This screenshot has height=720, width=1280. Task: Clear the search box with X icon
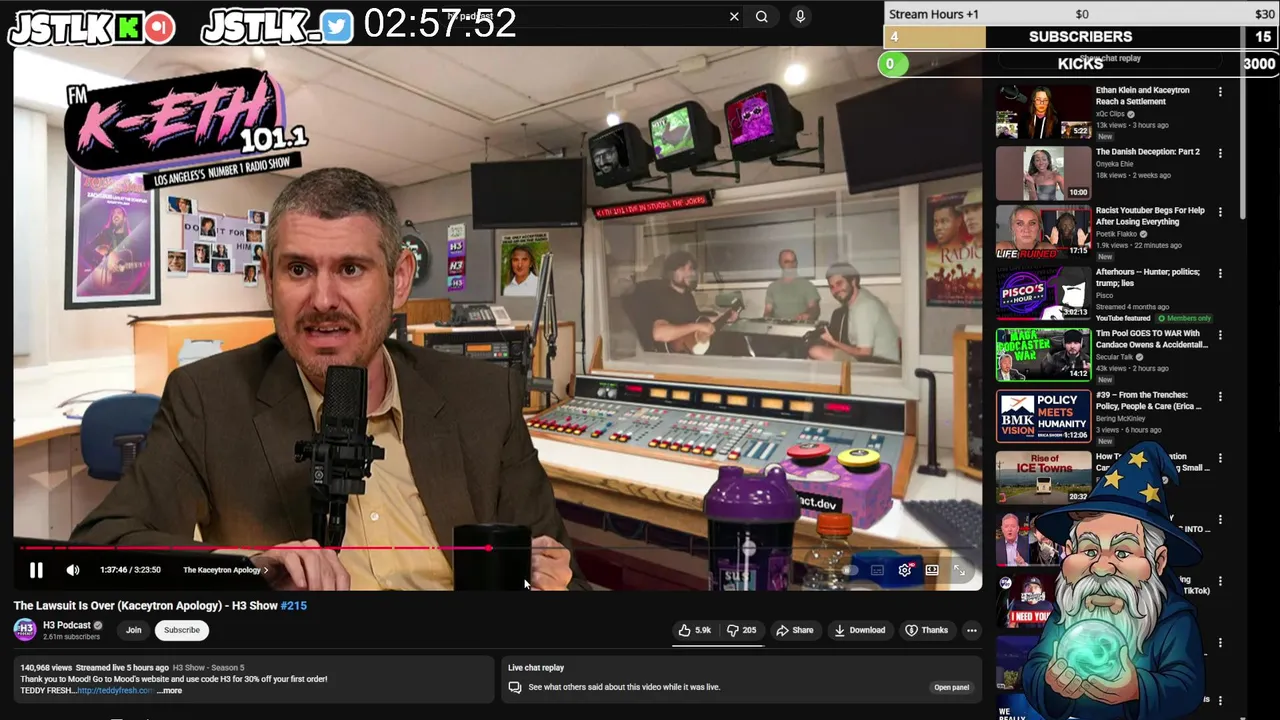pyautogui.click(x=734, y=16)
